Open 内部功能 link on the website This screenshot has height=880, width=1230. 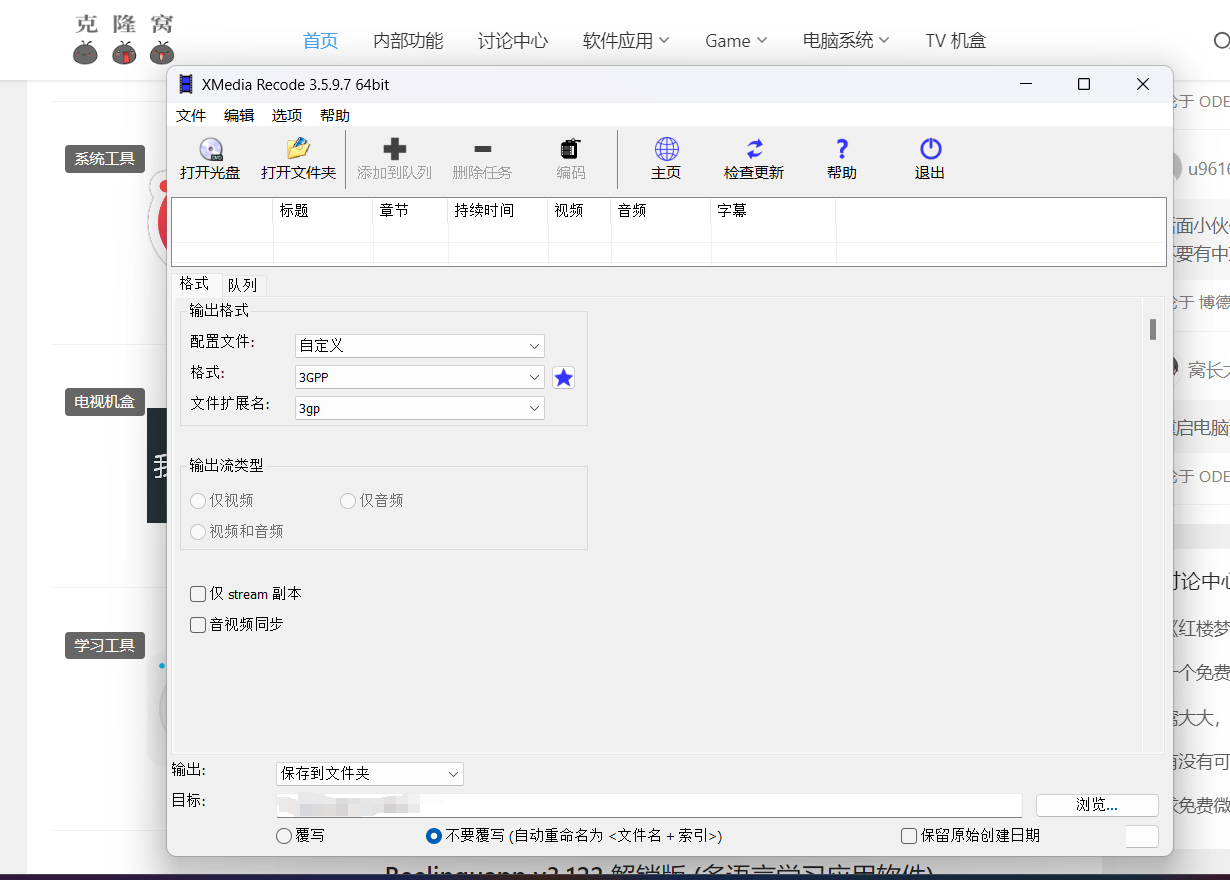(408, 41)
